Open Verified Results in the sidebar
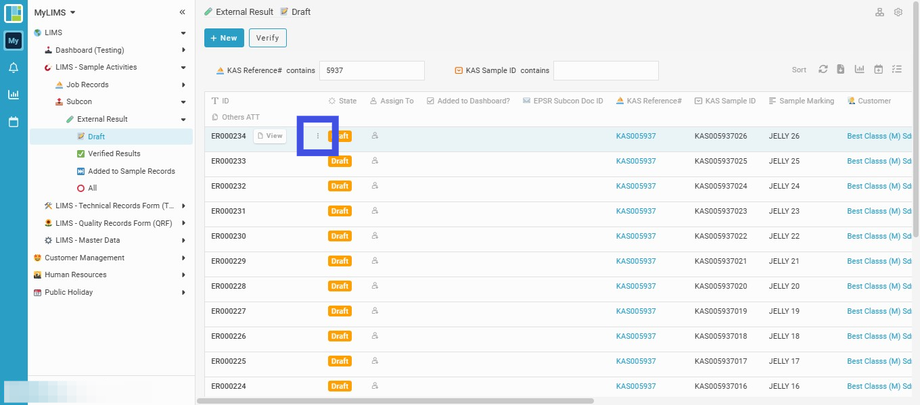 [114, 154]
